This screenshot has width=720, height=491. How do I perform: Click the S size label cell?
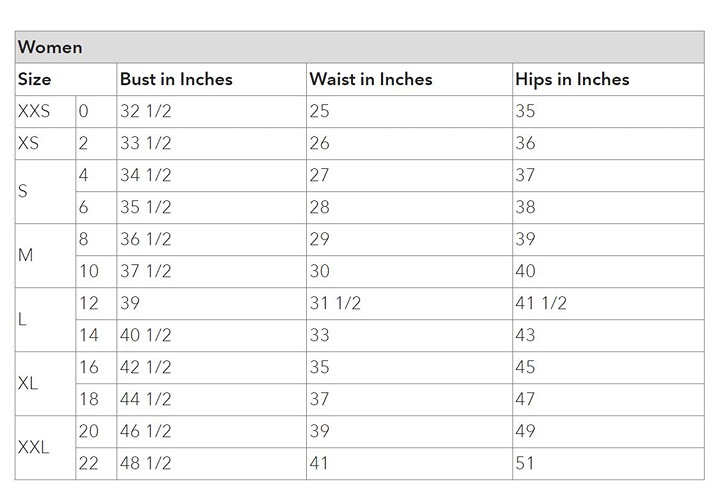point(45,192)
